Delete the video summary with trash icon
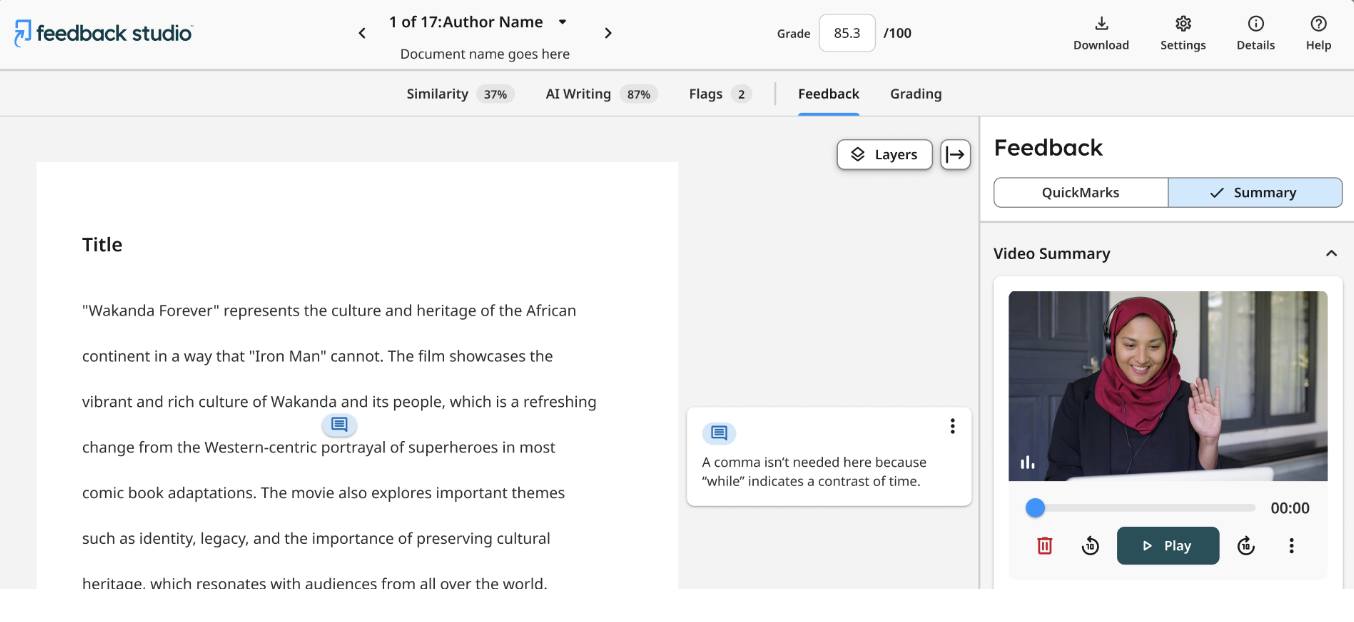 [1044, 546]
